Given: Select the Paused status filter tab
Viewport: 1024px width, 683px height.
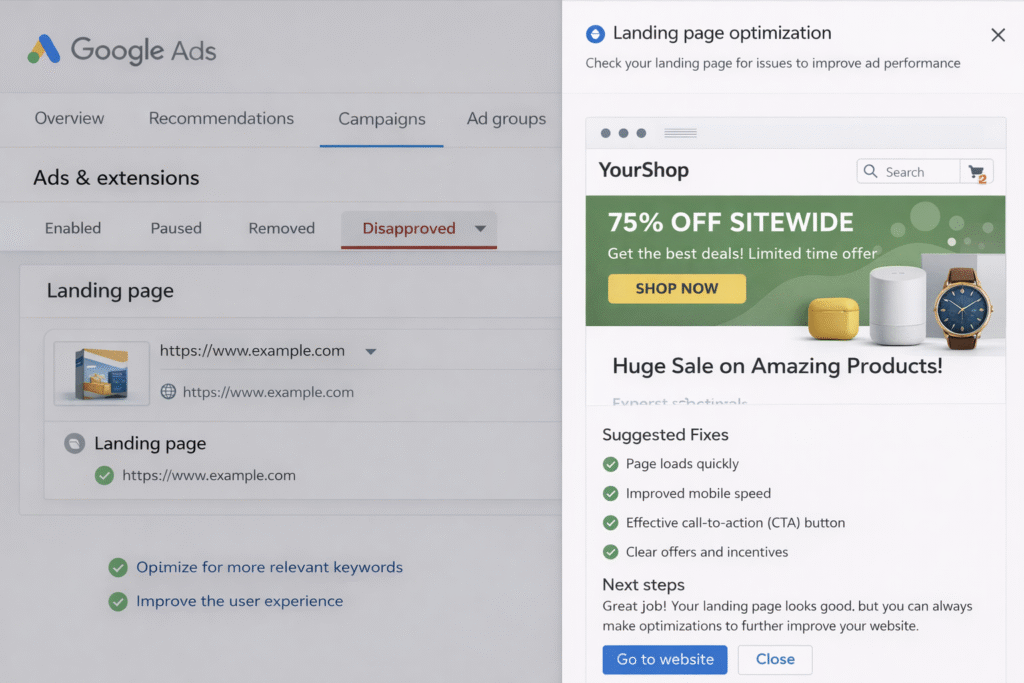Looking at the screenshot, I should (176, 228).
